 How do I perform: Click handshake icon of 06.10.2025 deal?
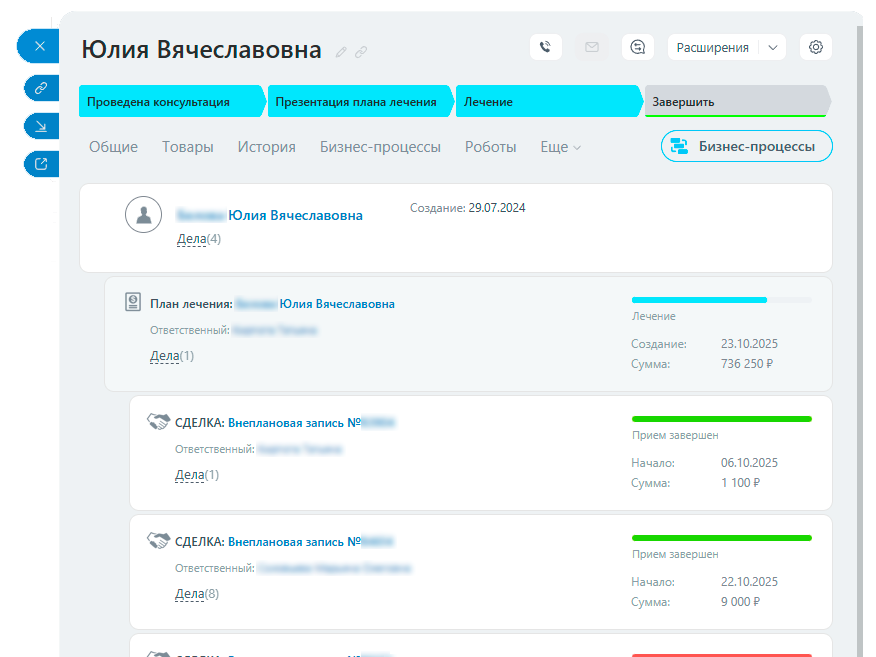tap(158, 421)
